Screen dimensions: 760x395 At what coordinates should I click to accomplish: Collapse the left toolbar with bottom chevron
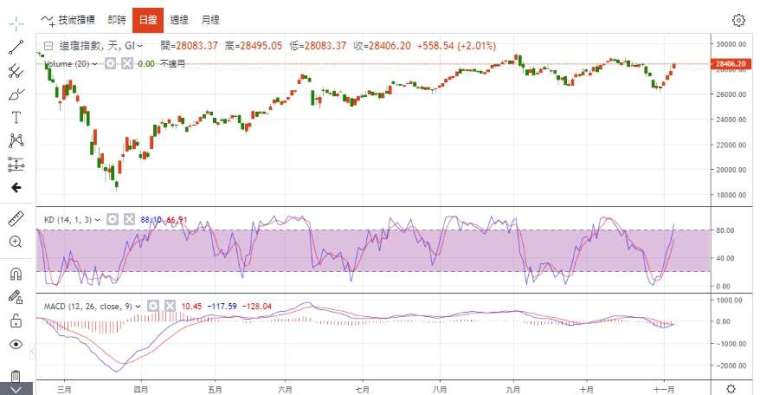coord(16,390)
